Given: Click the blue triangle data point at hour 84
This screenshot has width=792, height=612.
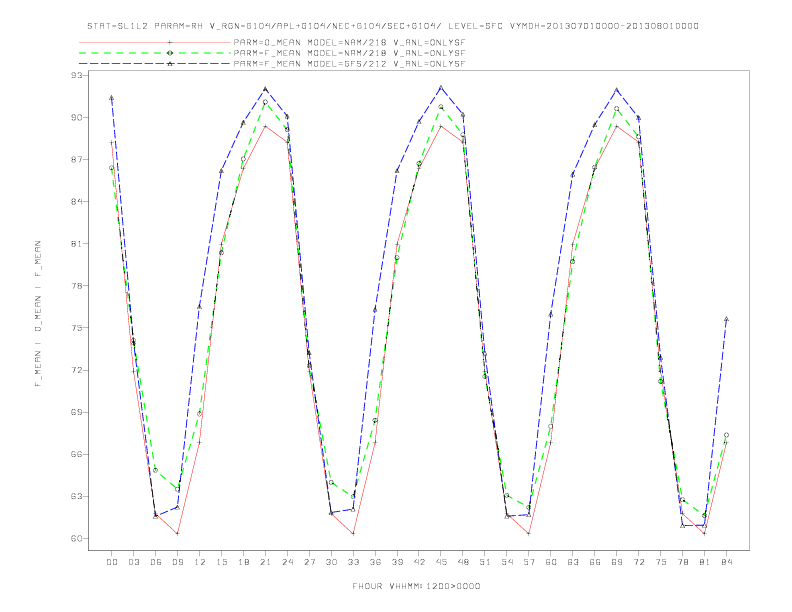Looking at the screenshot, I should pyautogui.click(x=726, y=319).
